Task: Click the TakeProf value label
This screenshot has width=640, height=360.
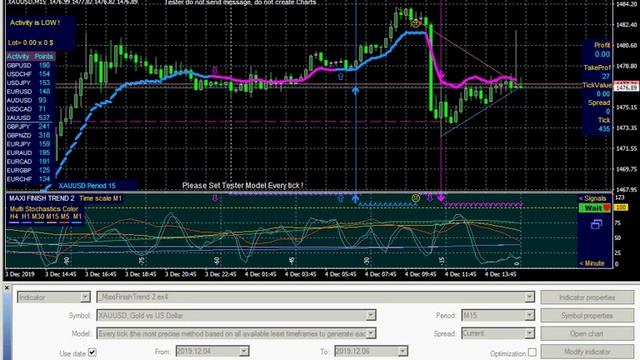Action: coord(597,67)
